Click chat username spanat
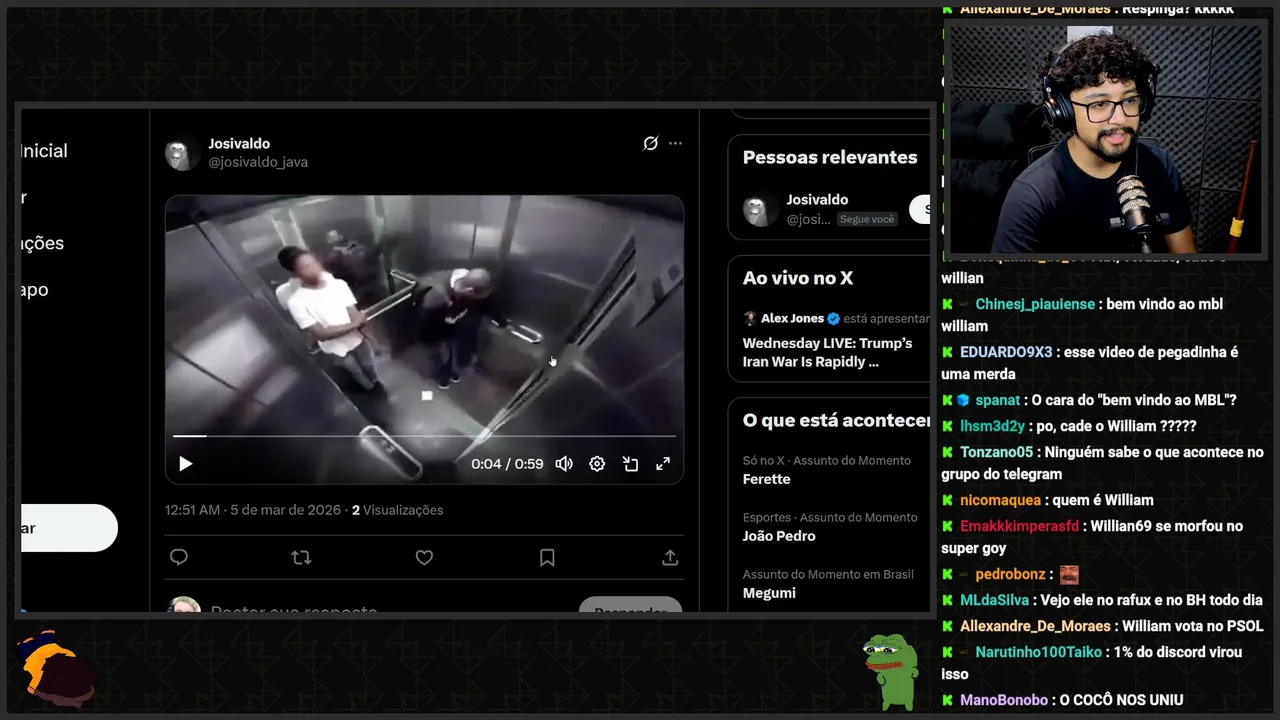Image resolution: width=1280 pixels, height=720 pixels. (x=998, y=400)
